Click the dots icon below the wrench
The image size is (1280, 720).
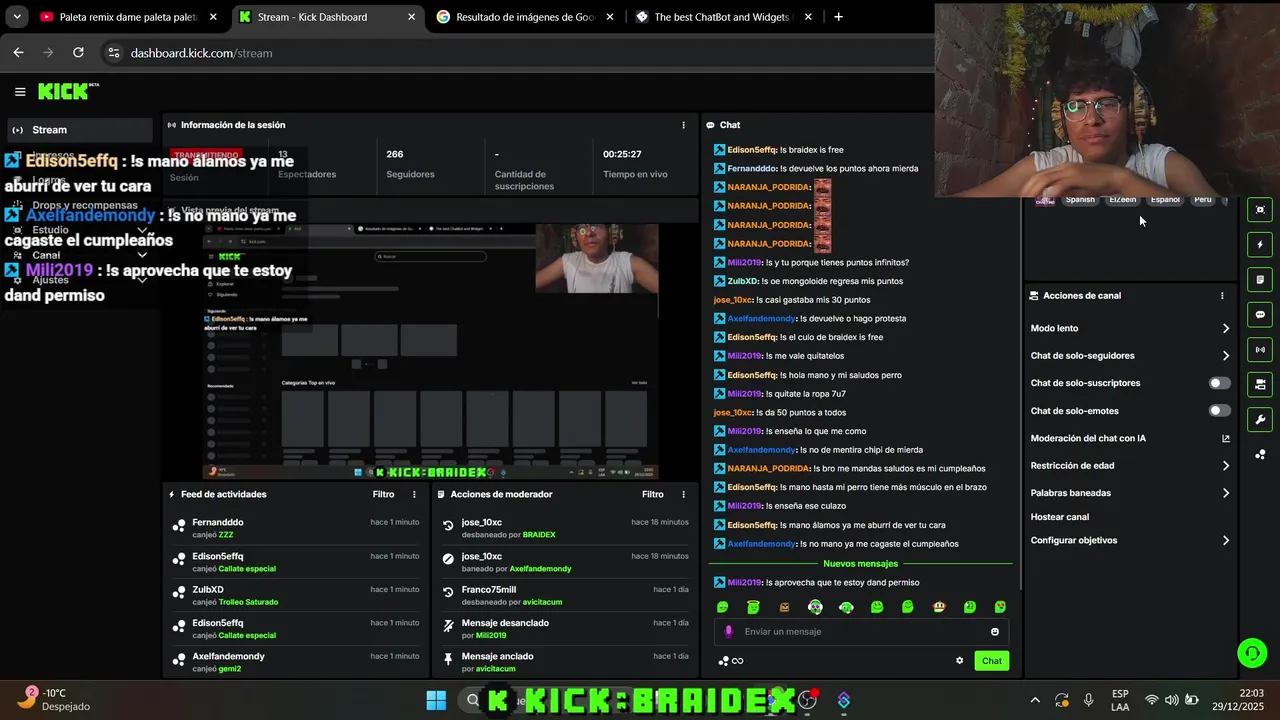point(1260,454)
